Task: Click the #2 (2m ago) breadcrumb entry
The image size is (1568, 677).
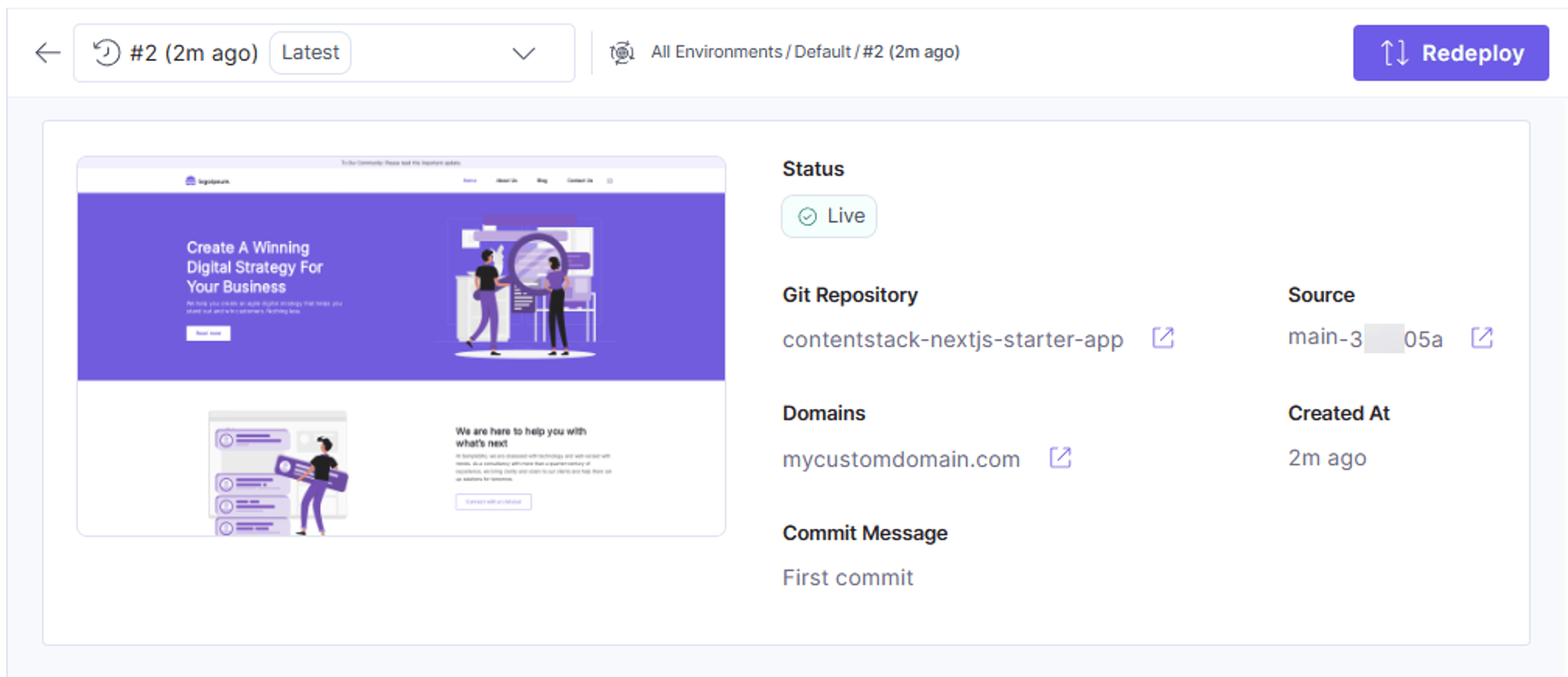Action: click(x=911, y=52)
